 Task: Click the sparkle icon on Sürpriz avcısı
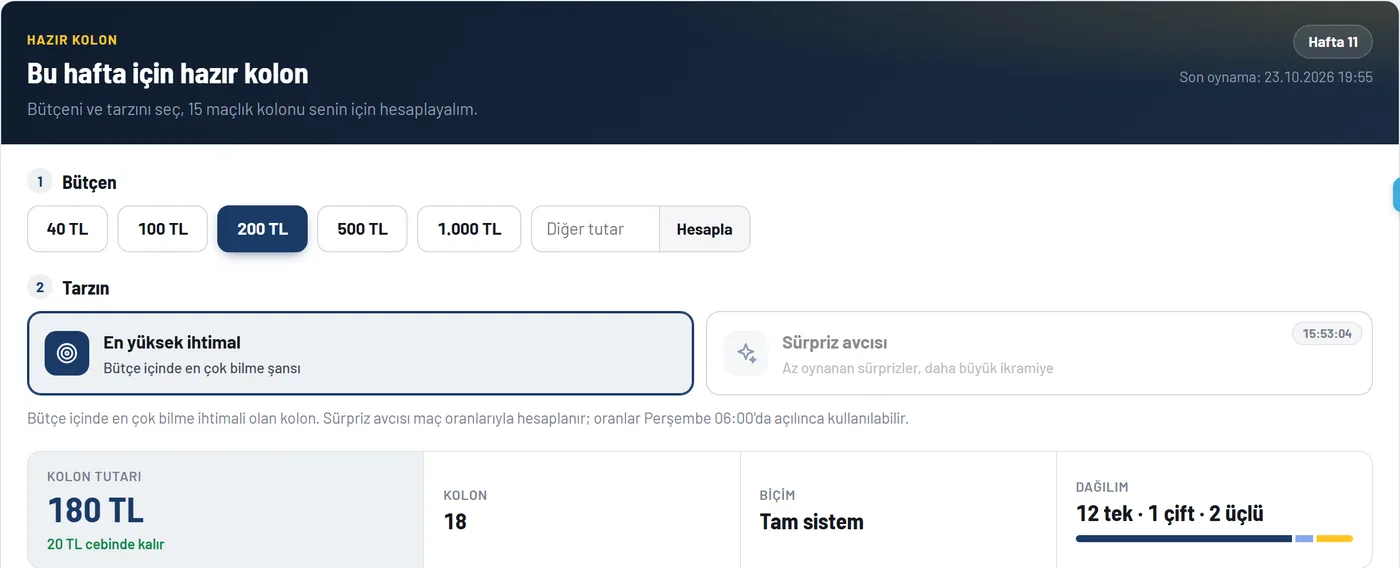click(746, 353)
